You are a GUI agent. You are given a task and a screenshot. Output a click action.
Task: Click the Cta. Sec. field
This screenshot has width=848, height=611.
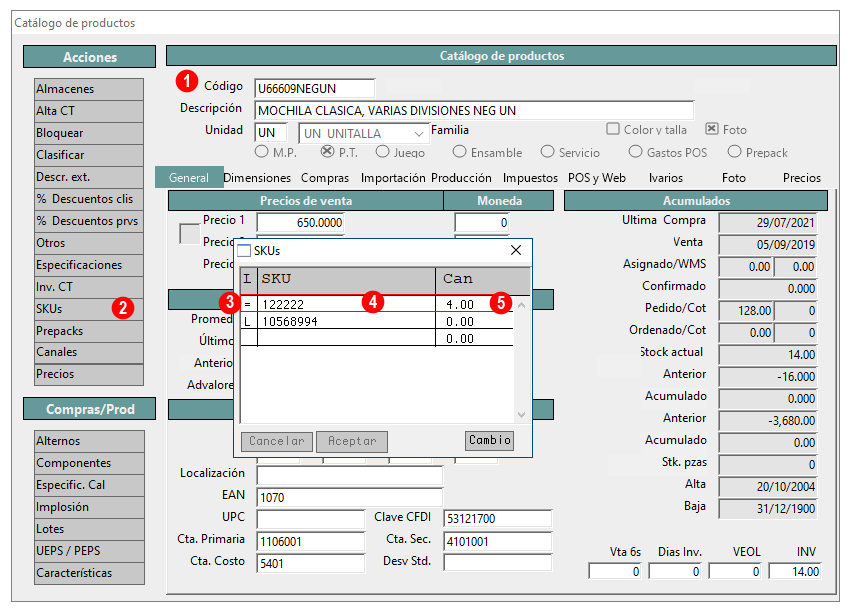tap(498, 541)
